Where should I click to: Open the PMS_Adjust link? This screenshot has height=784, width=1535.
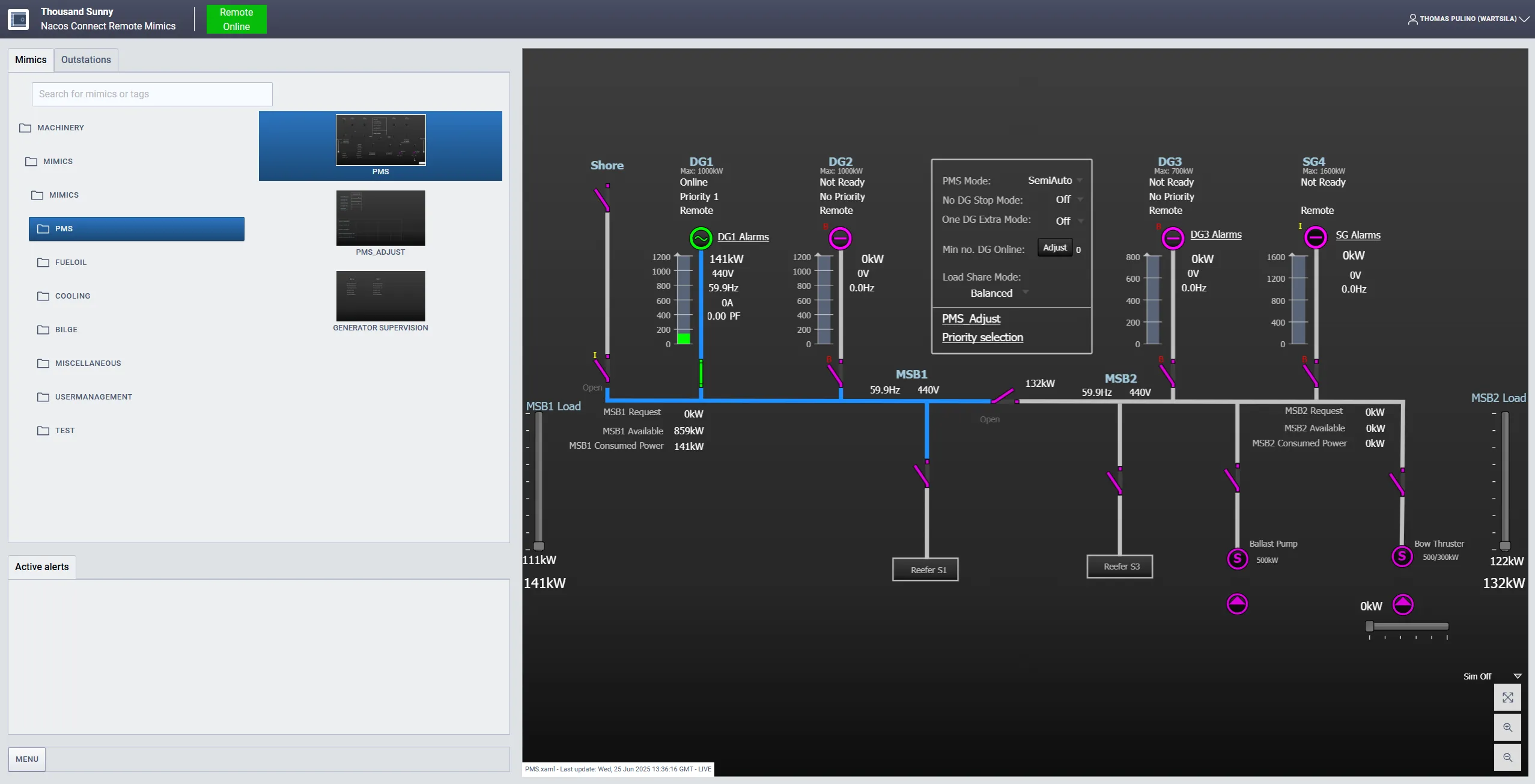coord(971,318)
